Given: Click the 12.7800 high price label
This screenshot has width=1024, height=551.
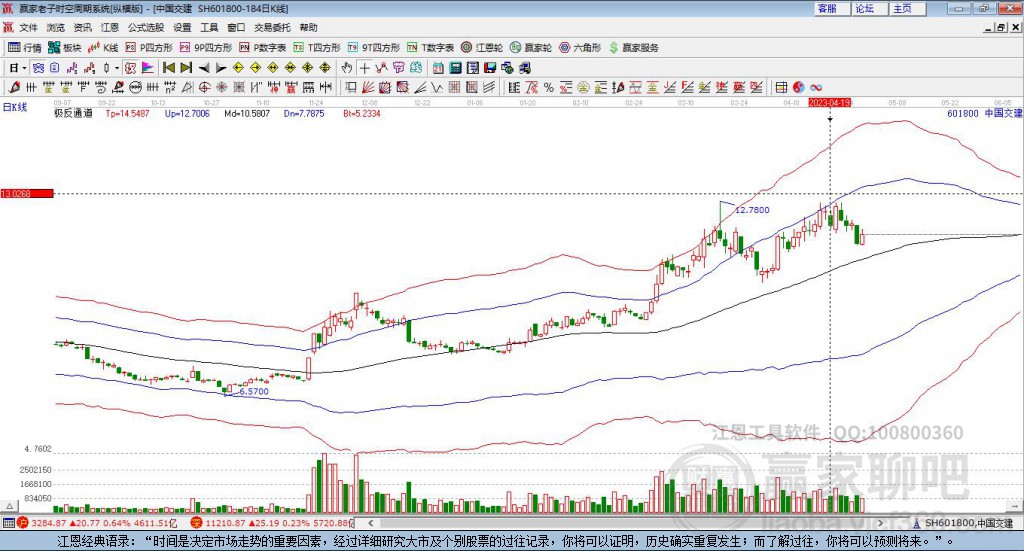Looking at the screenshot, I should [x=752, y=210].
